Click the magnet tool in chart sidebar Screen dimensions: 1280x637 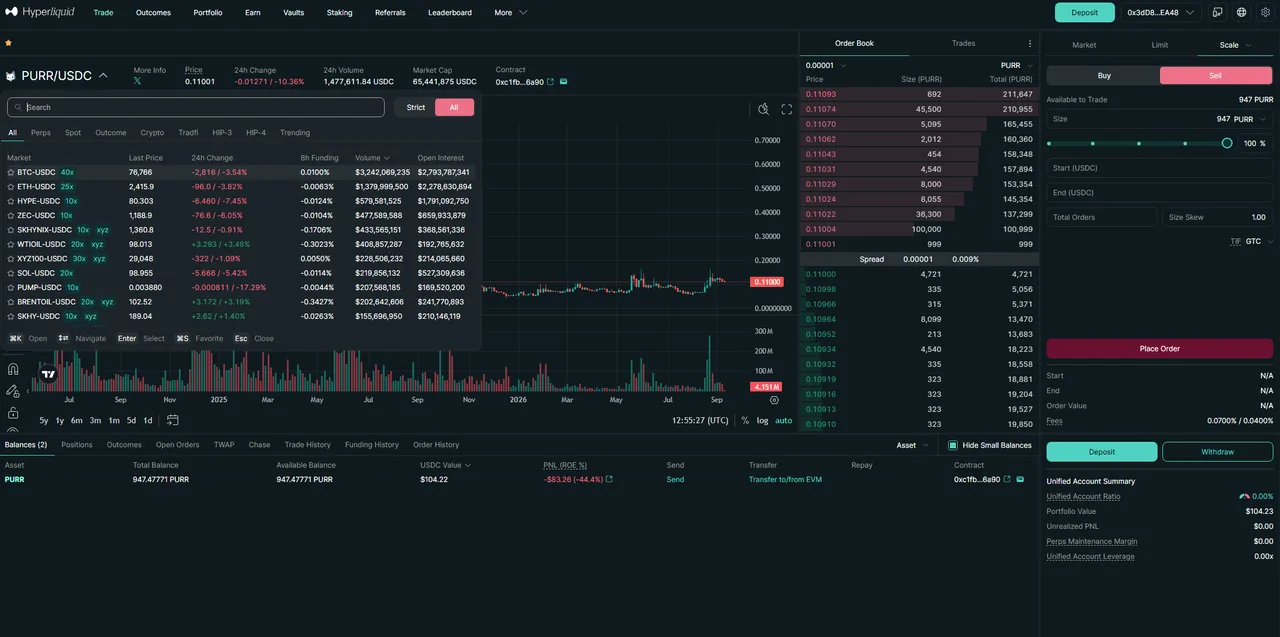13,369
